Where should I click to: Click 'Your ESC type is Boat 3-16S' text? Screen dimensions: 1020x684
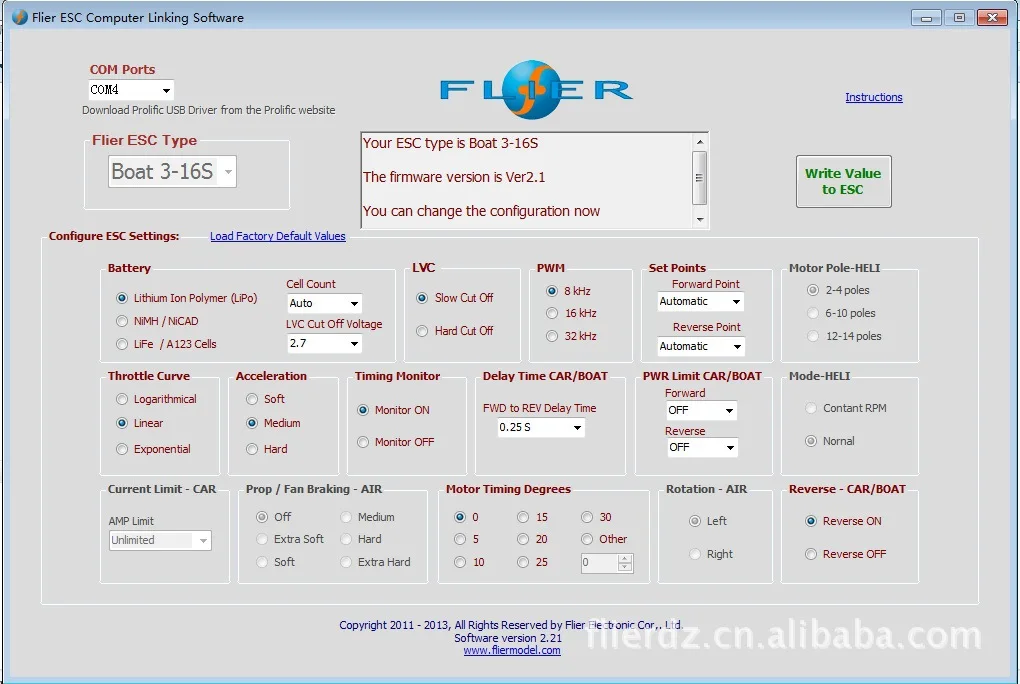[450, 143]
